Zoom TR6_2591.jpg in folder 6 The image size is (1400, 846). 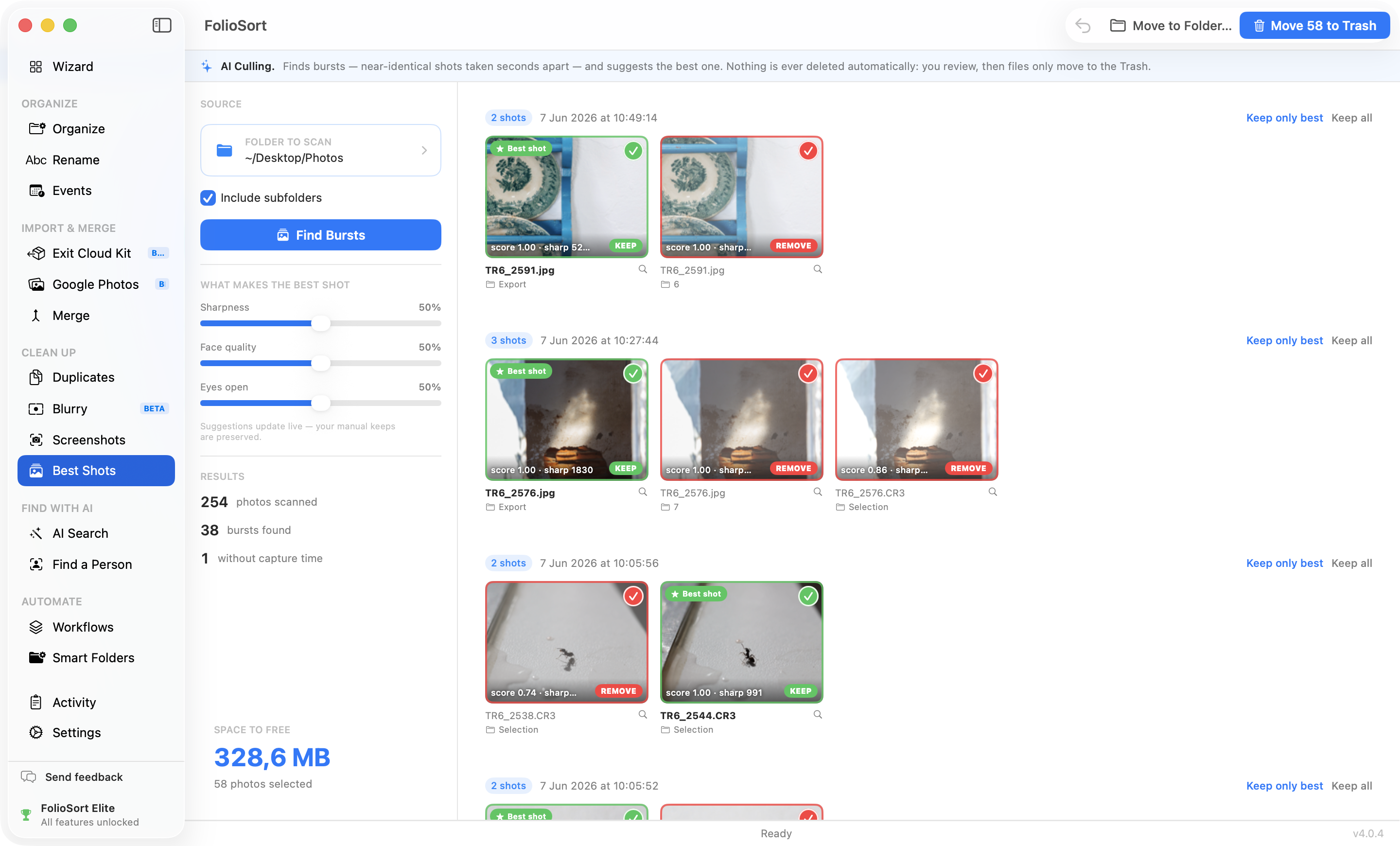[x=818, y=269]
